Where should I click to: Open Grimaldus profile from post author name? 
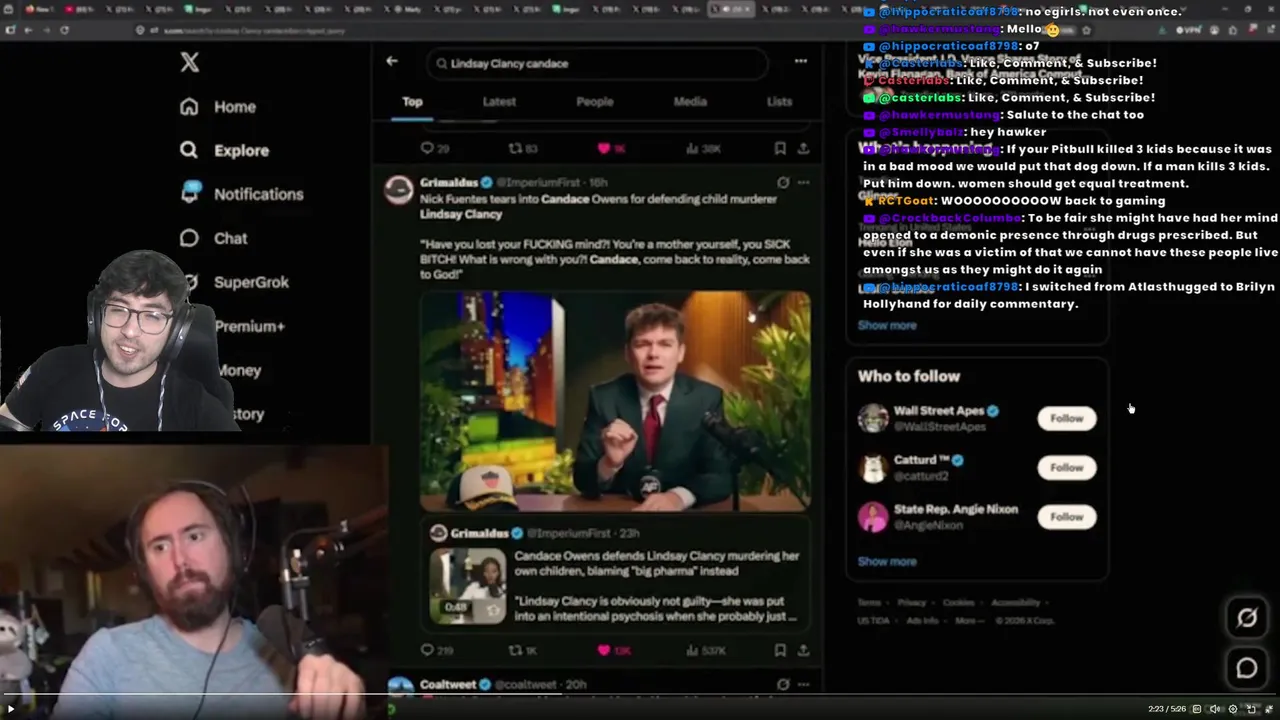click(x=449, y=182)
